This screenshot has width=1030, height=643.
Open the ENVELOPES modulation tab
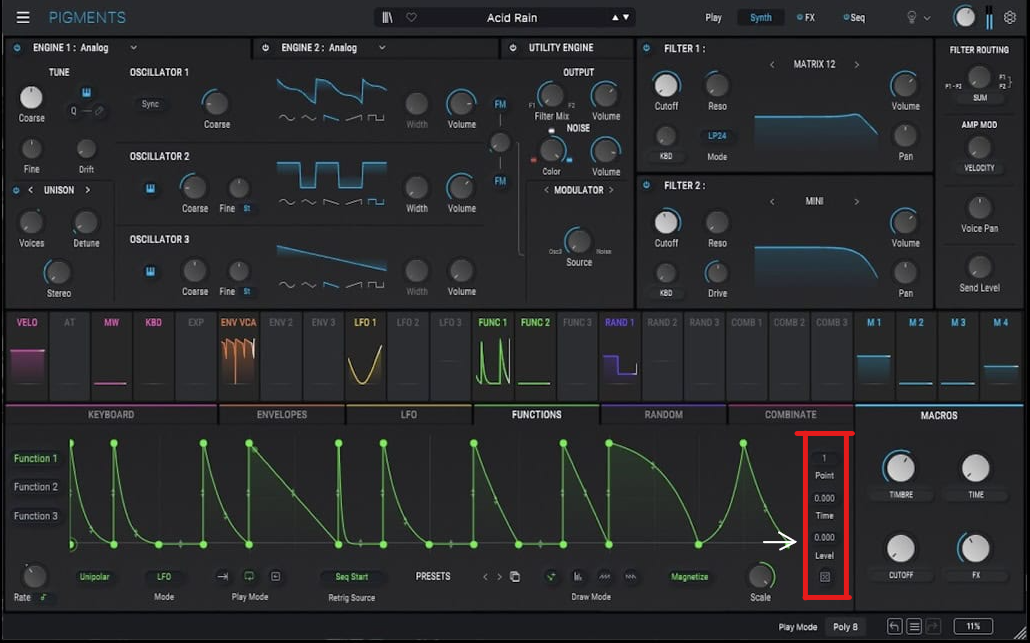click(x=282, y=414)
